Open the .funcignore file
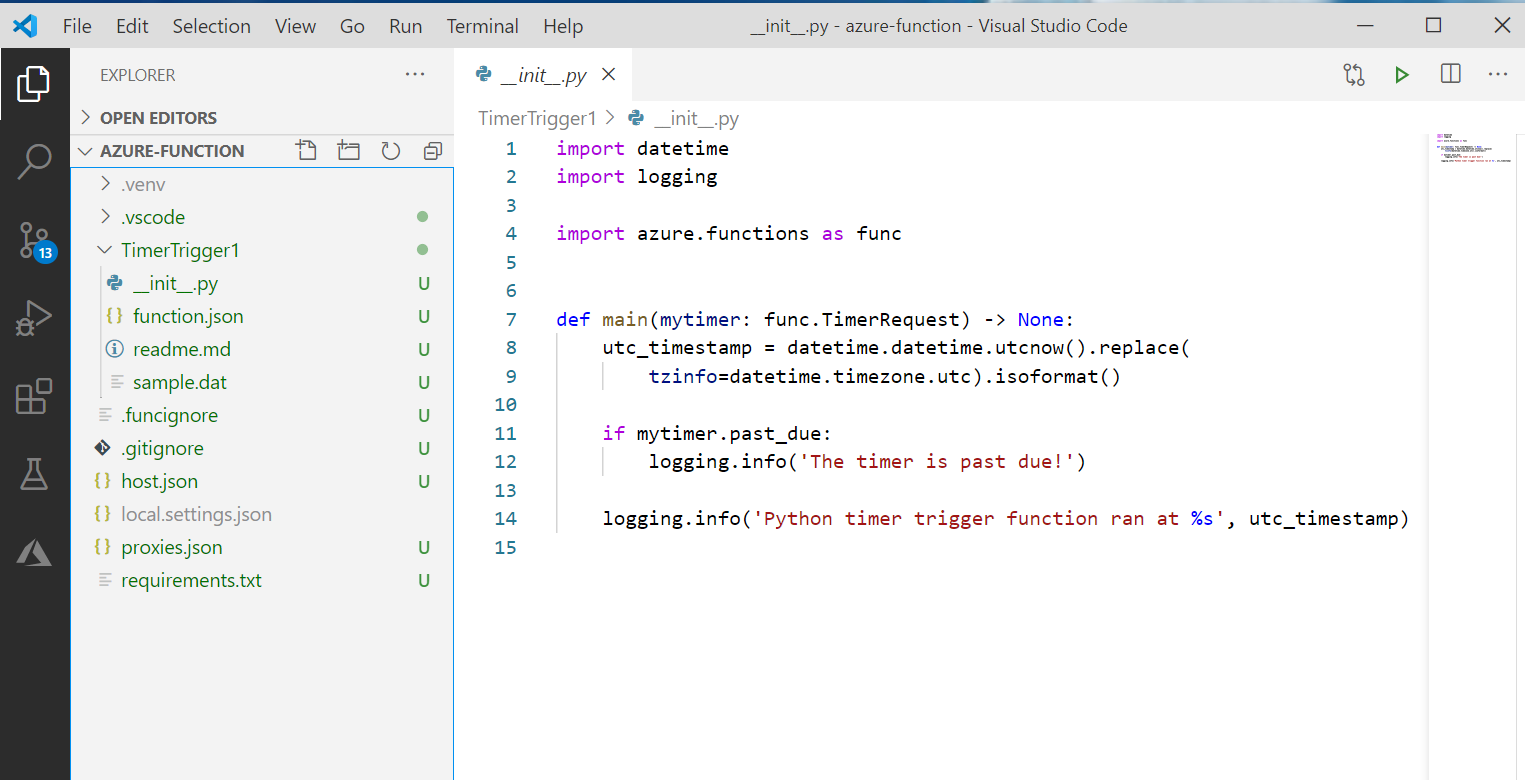 point(262,415)
